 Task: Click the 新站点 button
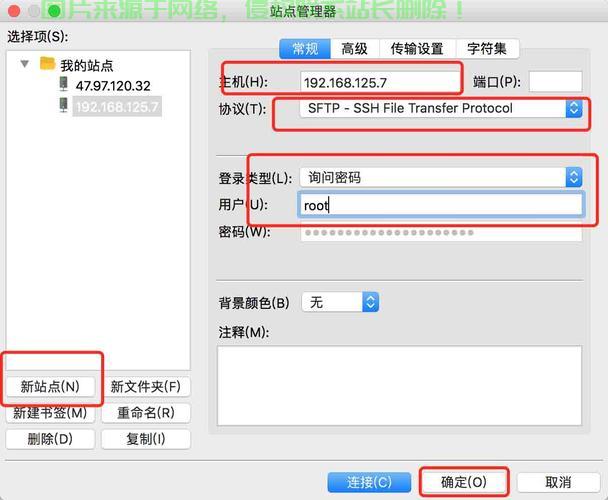pos(50,386)
